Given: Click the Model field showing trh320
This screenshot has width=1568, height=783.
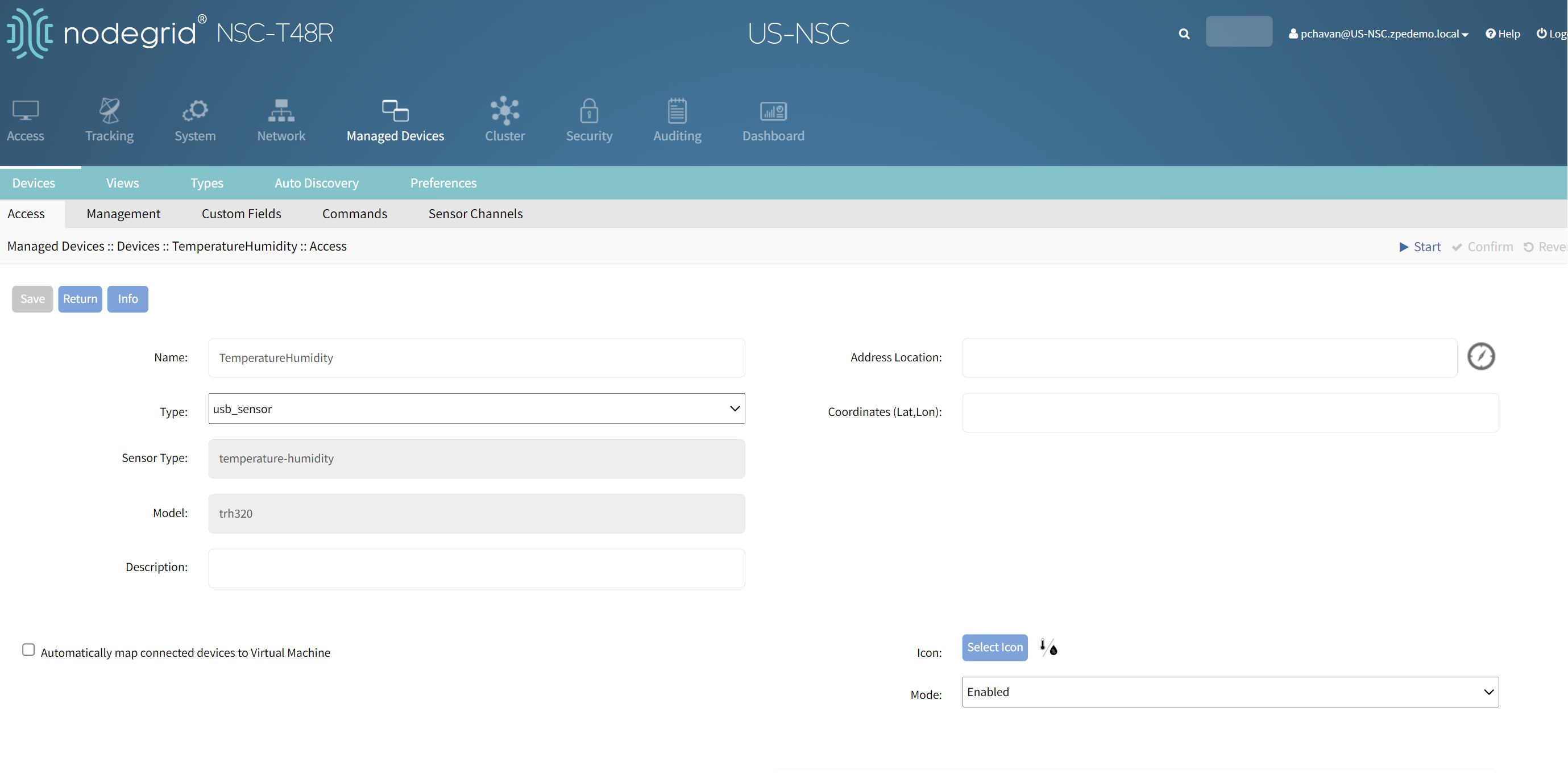Looking at the screenshot, I should (x=476, y=514).
